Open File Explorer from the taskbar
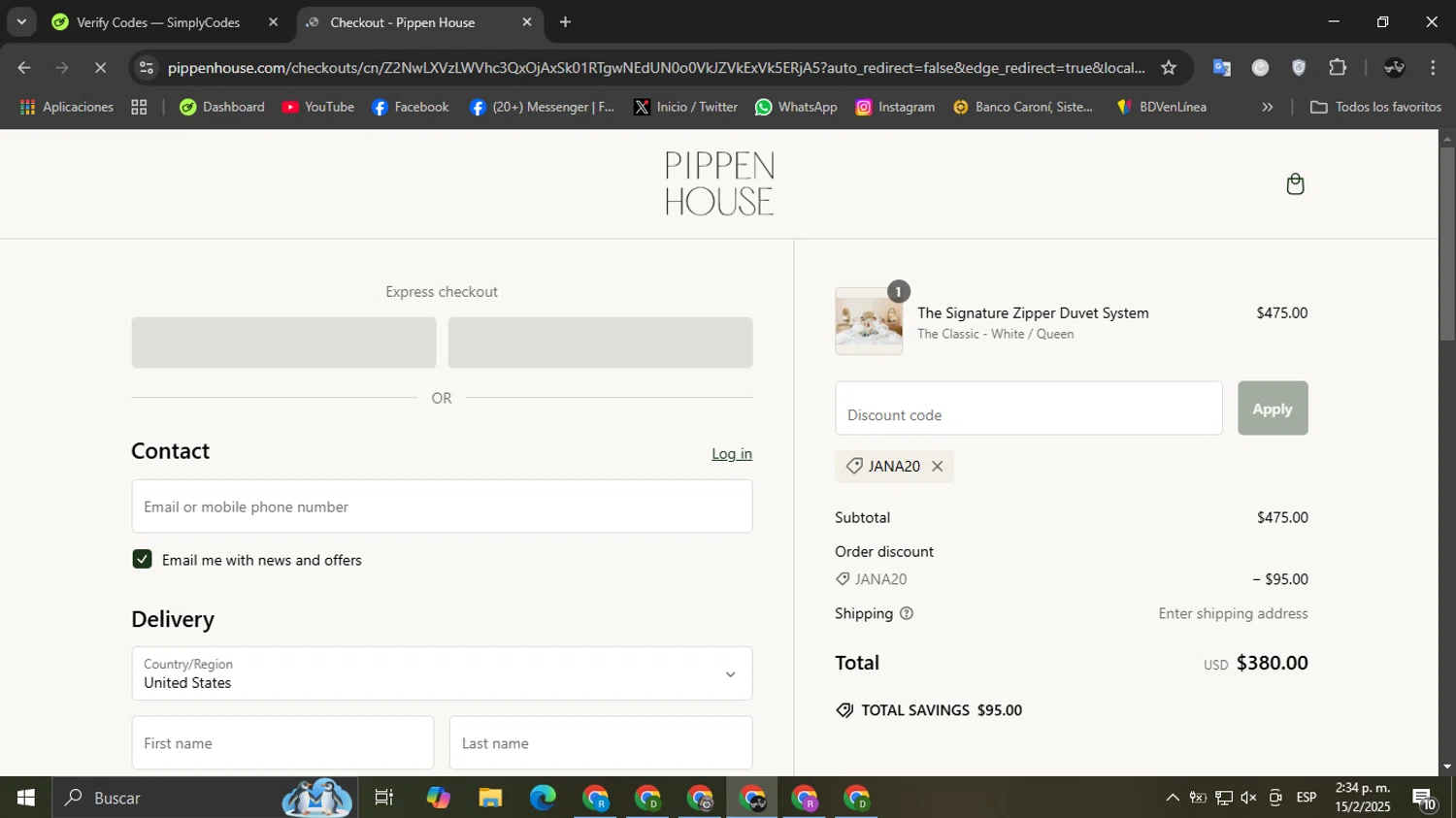The width and height of the screenshot is (1456, 818). [490, 798]
